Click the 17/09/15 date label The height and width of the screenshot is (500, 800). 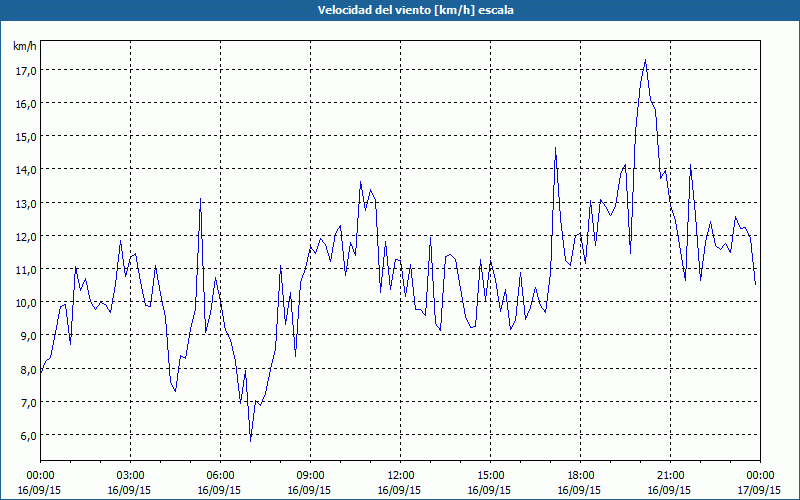759,490
